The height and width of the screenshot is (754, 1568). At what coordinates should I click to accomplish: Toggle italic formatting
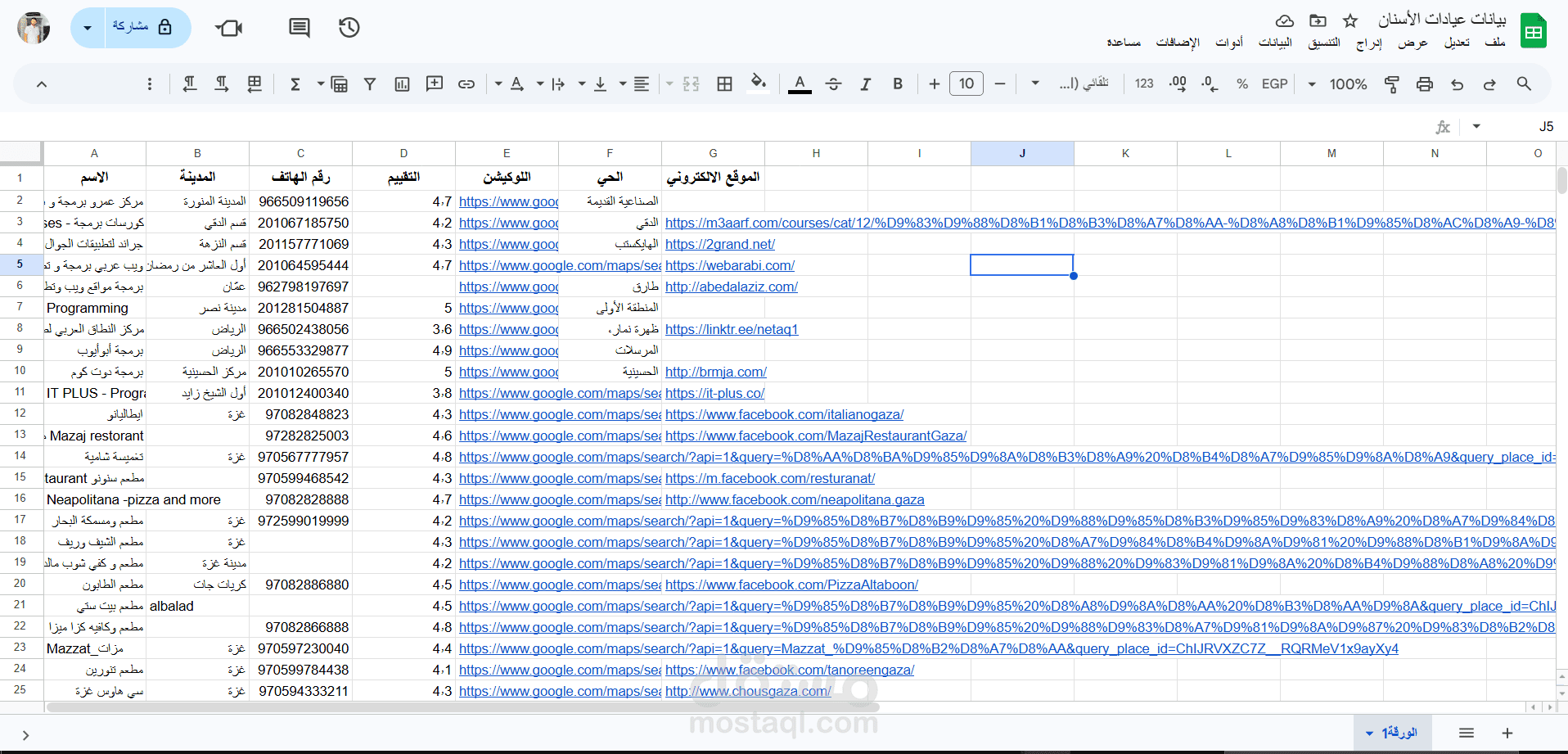[x=865, y=84]
